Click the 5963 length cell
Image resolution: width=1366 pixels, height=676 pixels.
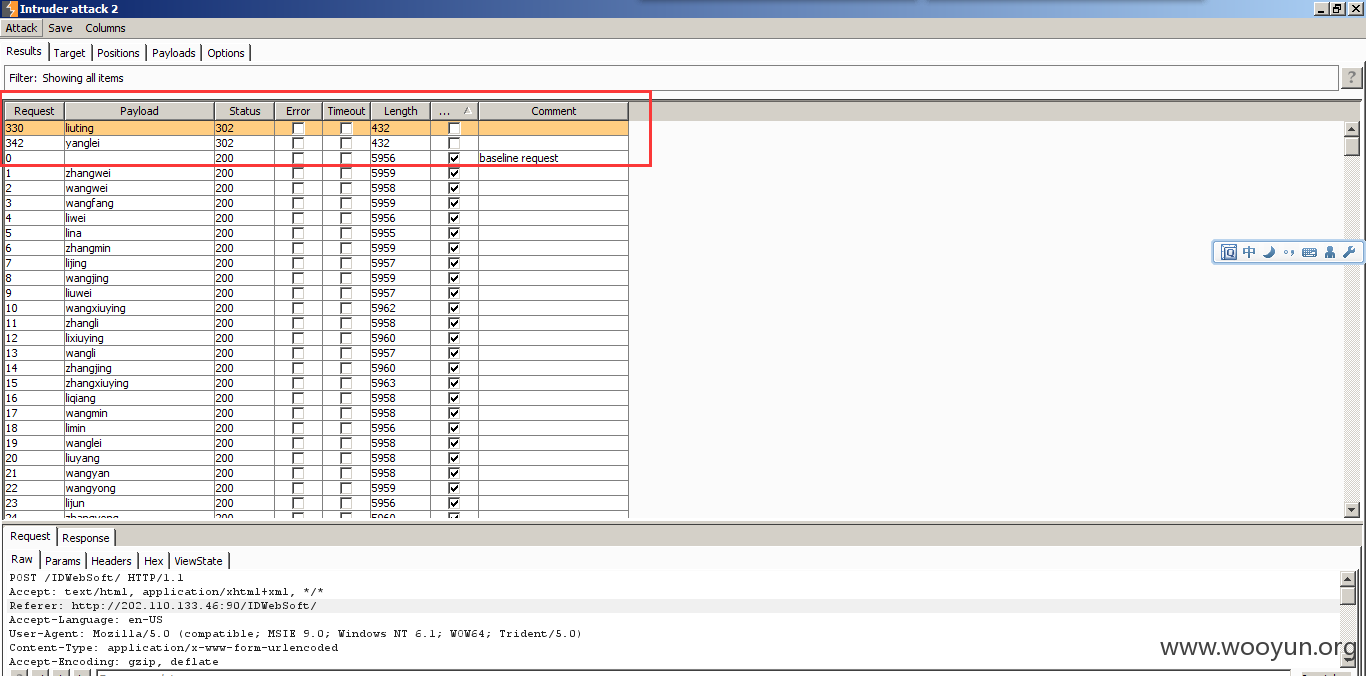(x=400, y=383)
